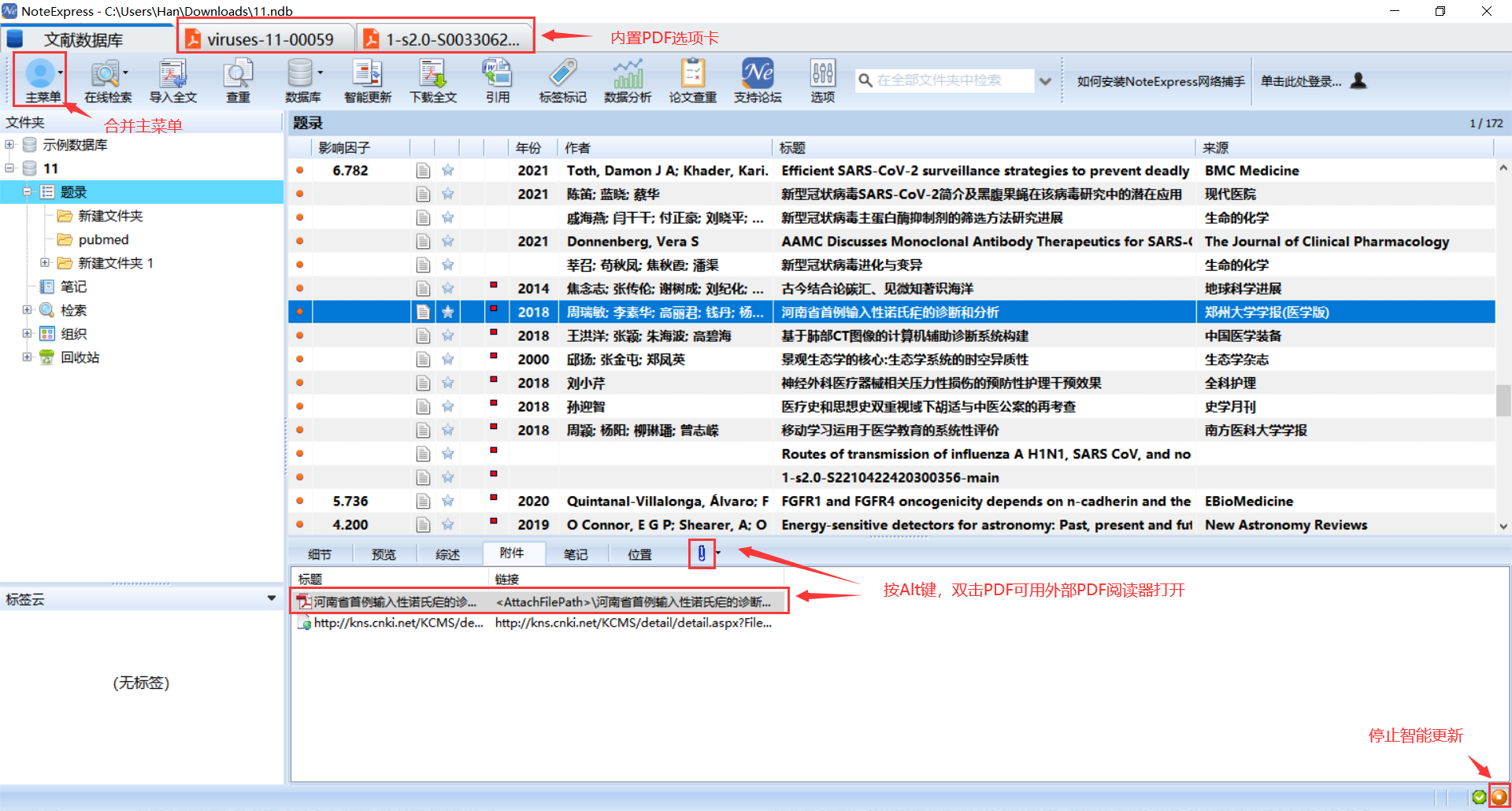Toggle the star for the 全科护理 record
The image size is (1512, 811).
(447, 383)
